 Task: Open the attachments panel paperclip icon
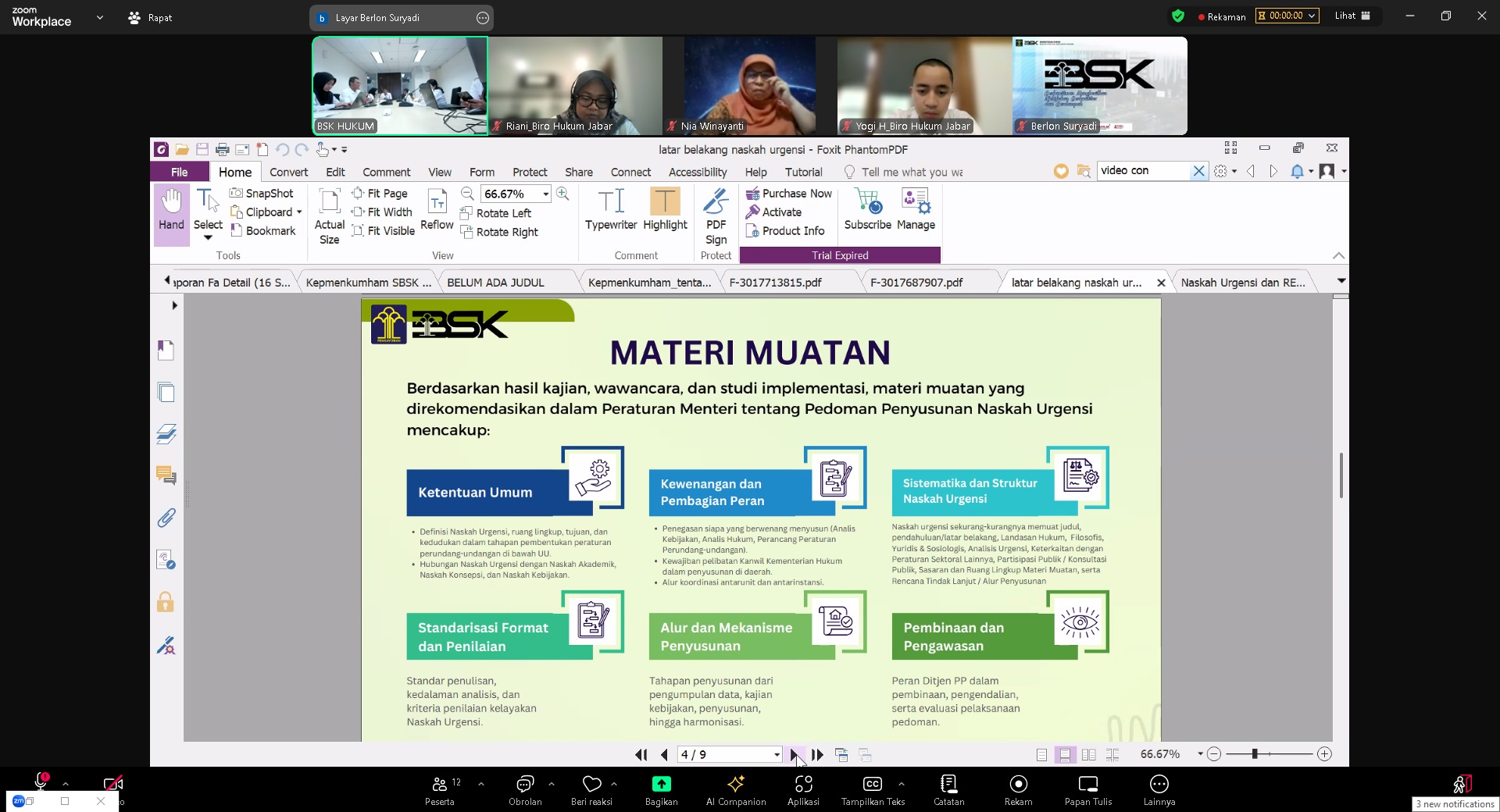point(166,518)
